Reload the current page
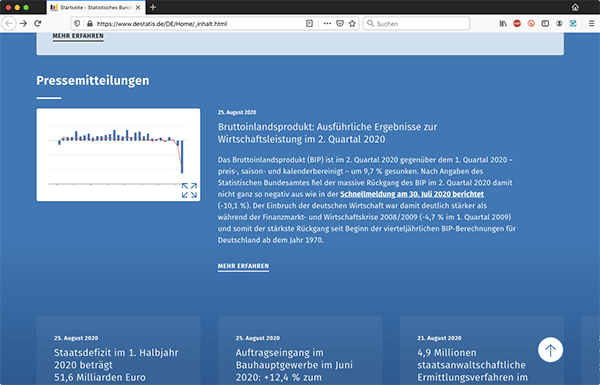The height and width of the screenshot is (385, 600). coord(38,23)
